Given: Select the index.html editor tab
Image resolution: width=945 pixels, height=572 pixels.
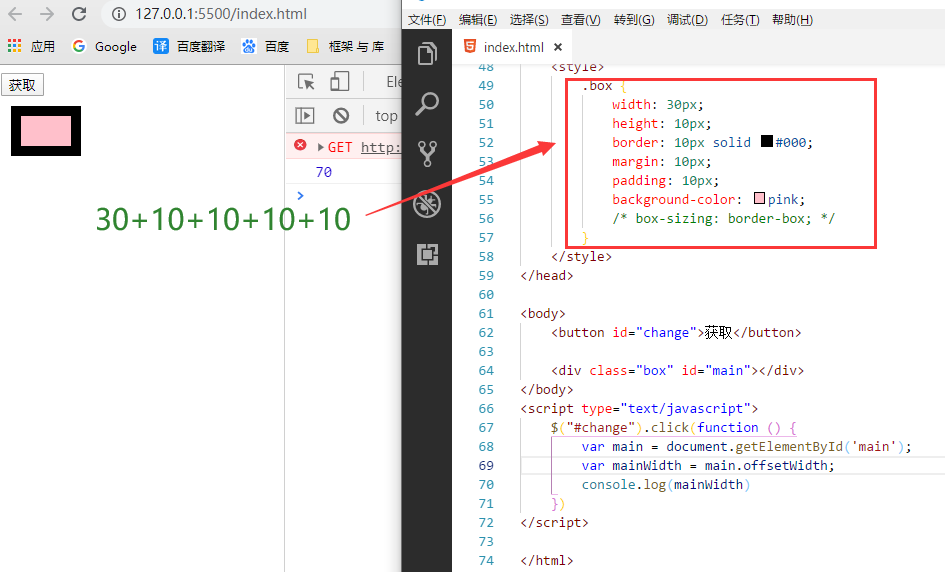Looking at the screenshot, I should (x=513, y=47).
